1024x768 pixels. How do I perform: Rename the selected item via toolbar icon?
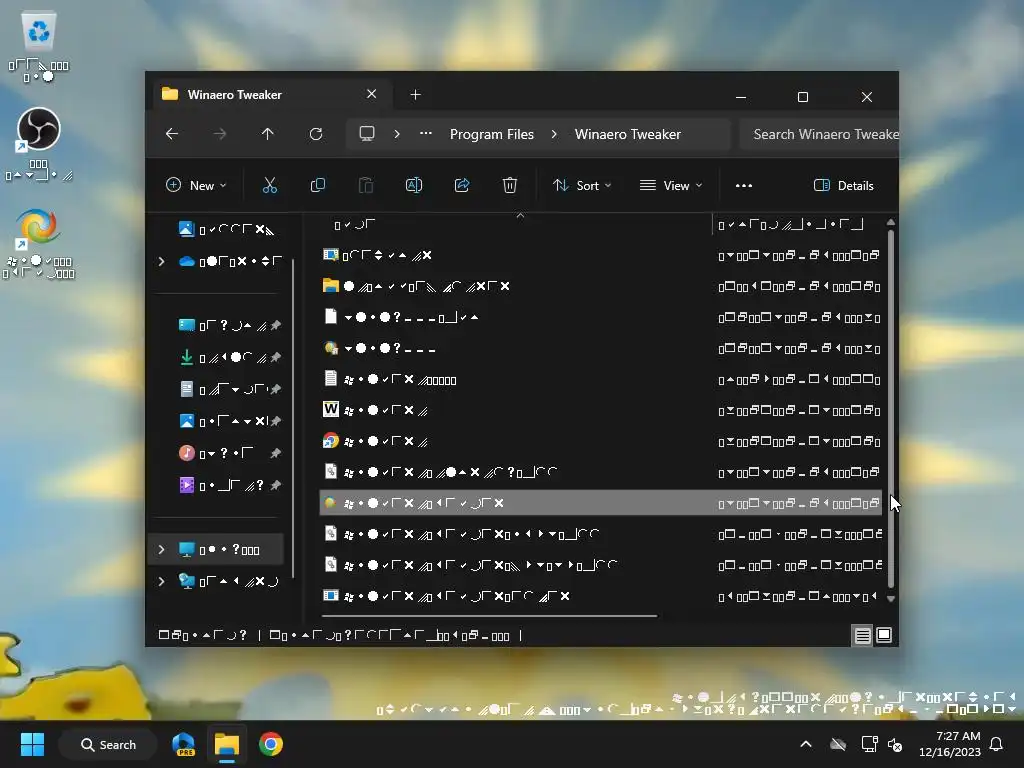pyautogui.click(x=414, y=185)
